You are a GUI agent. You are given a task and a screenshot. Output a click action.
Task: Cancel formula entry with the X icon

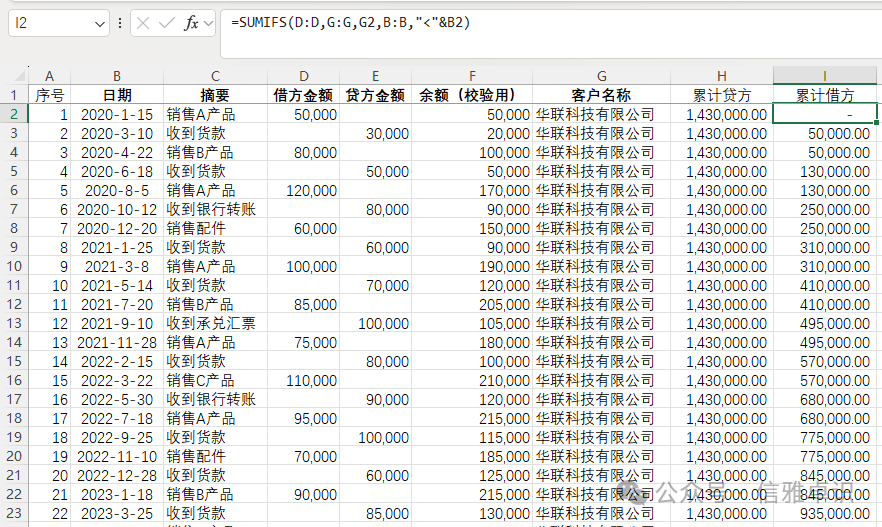point(143,23)
